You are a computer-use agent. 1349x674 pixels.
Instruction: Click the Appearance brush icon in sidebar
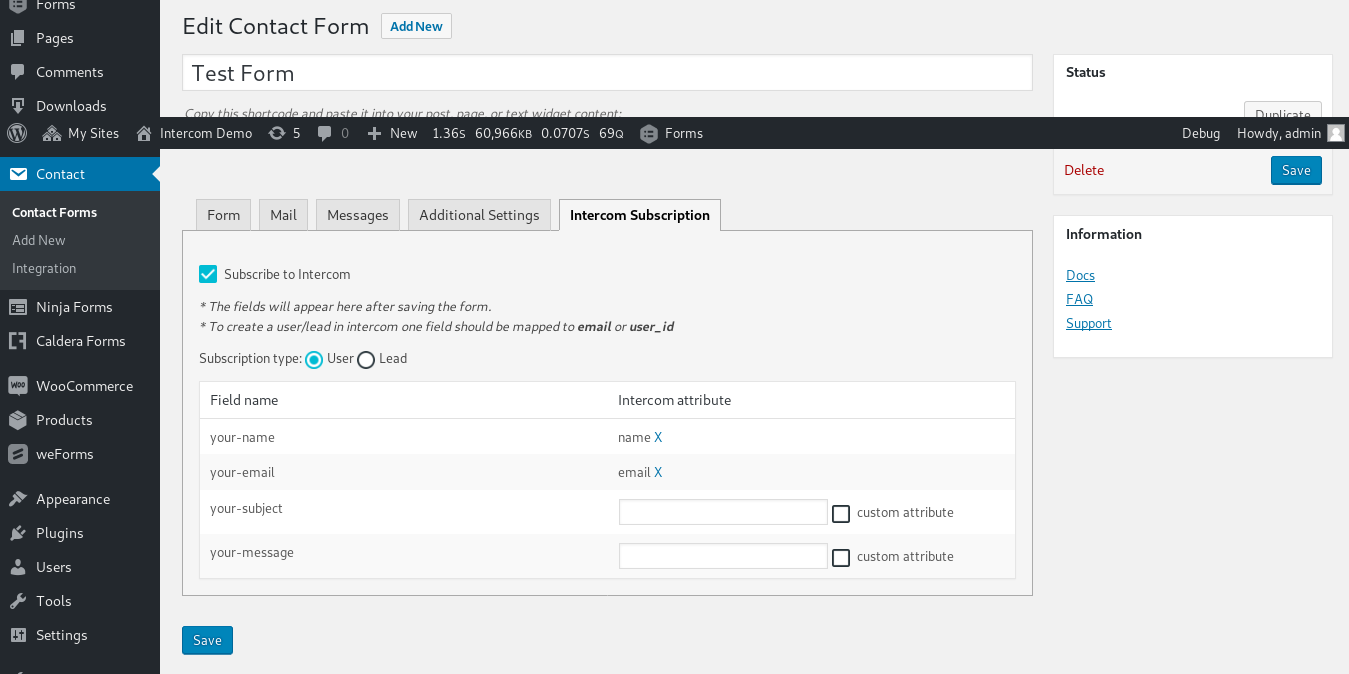coord(17,499)
